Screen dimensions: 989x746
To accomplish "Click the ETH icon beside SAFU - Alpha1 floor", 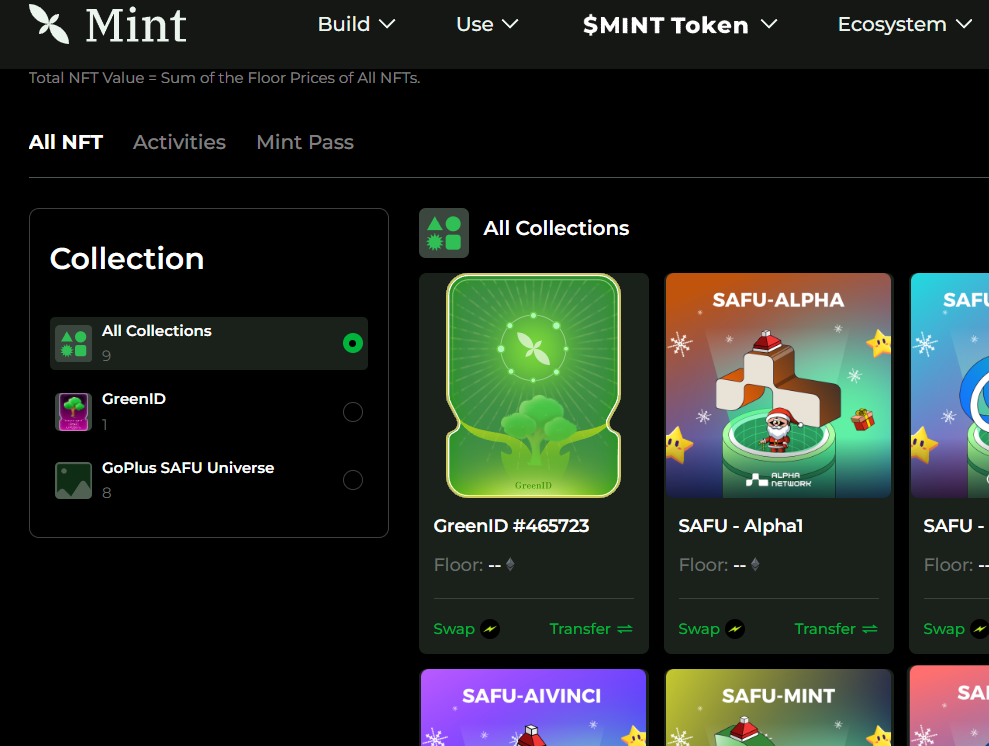I will coord(755,564).
